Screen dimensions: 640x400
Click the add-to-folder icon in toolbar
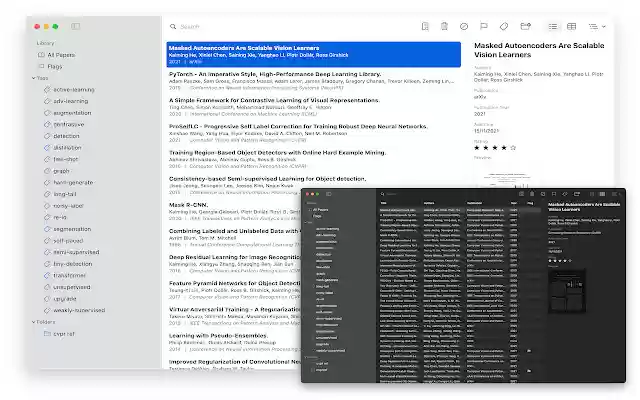(525, 27)
